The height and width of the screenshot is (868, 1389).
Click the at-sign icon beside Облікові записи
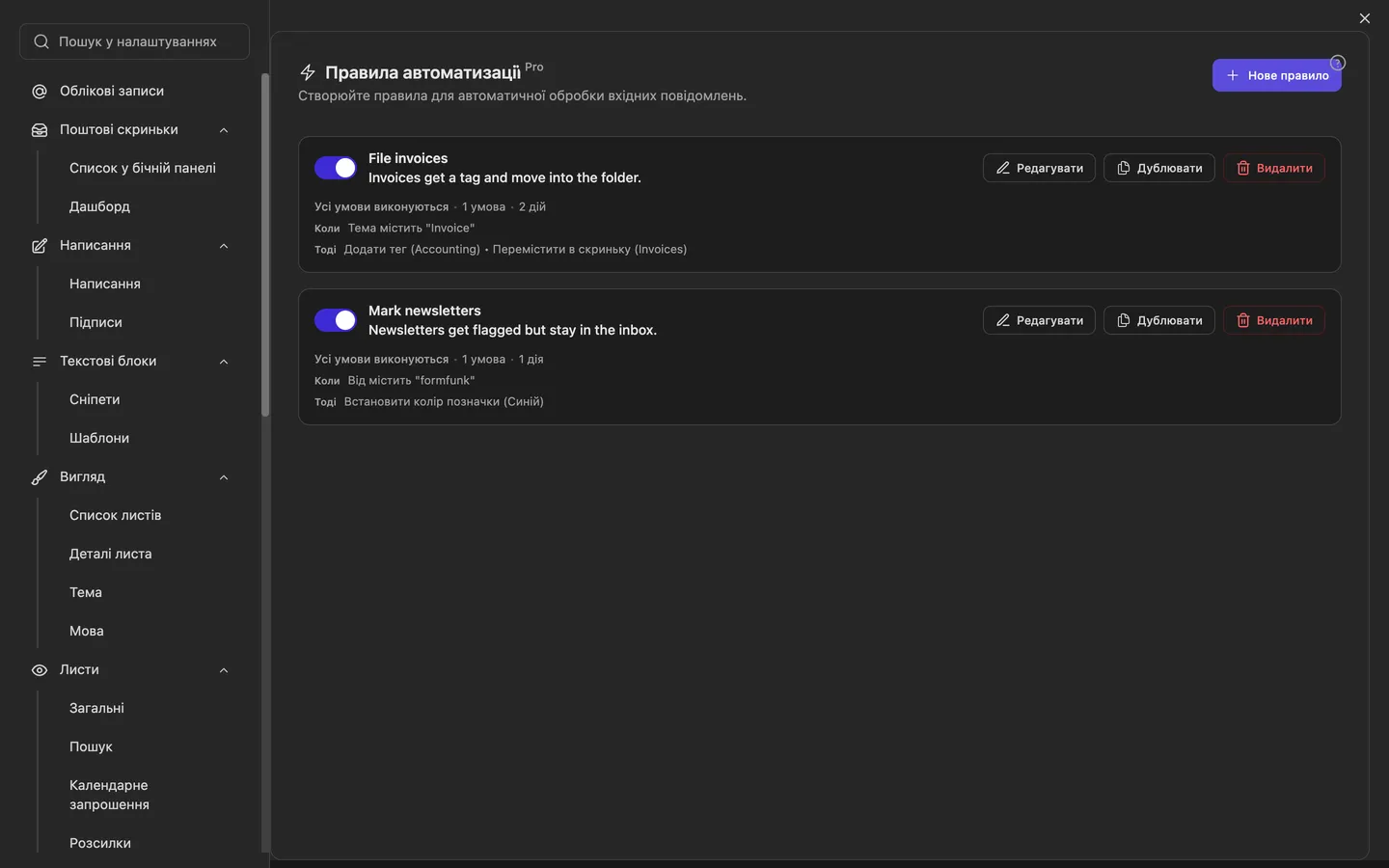tap(40, 92)
